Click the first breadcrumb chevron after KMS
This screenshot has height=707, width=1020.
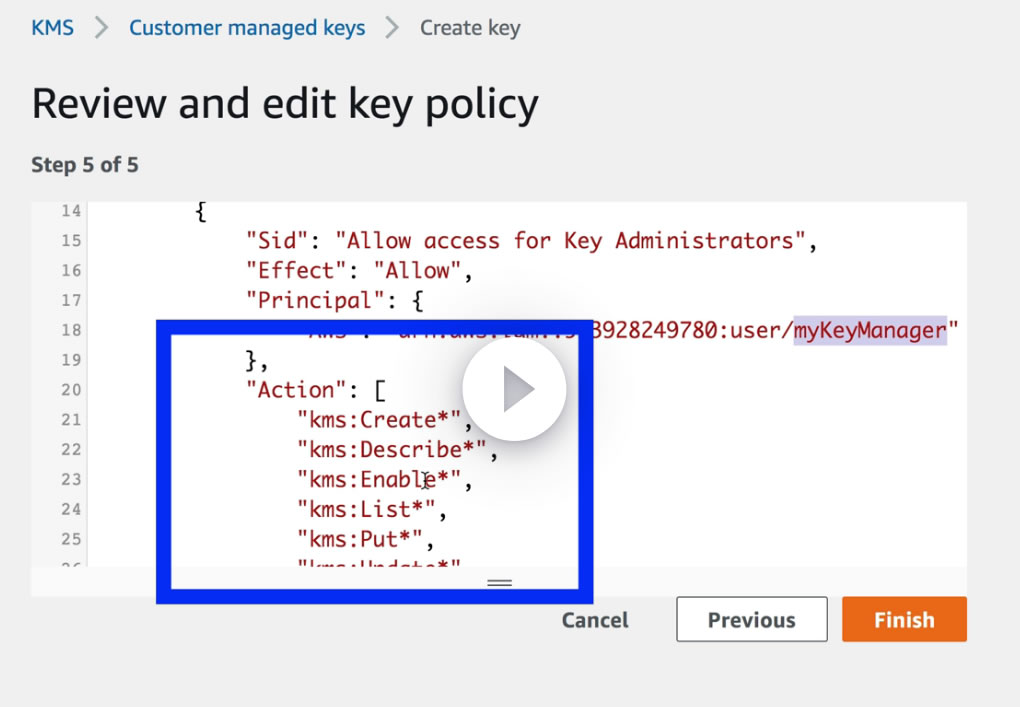coord(101,28)
